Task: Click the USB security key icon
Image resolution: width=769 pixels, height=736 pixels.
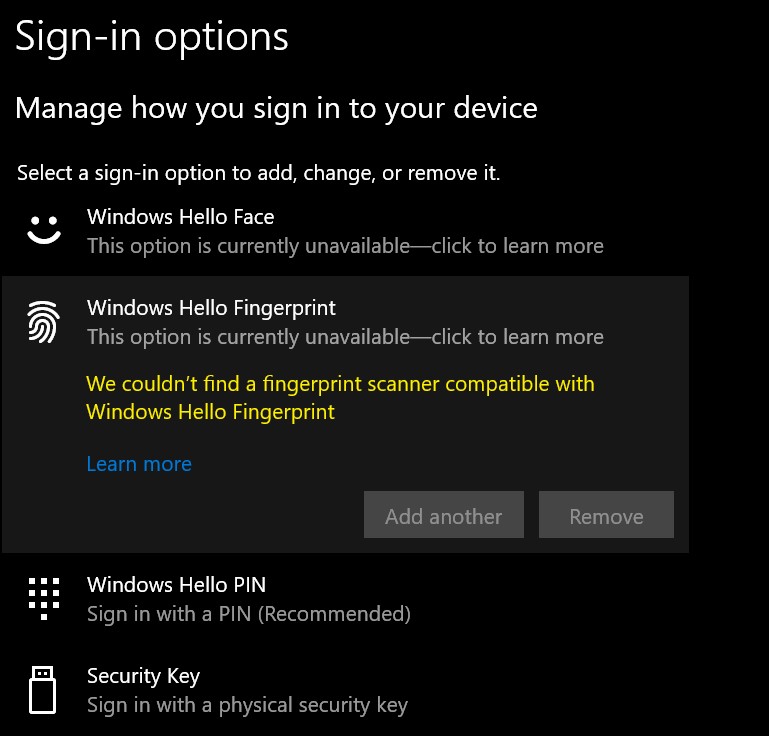Action: click(x=43, y=690)
